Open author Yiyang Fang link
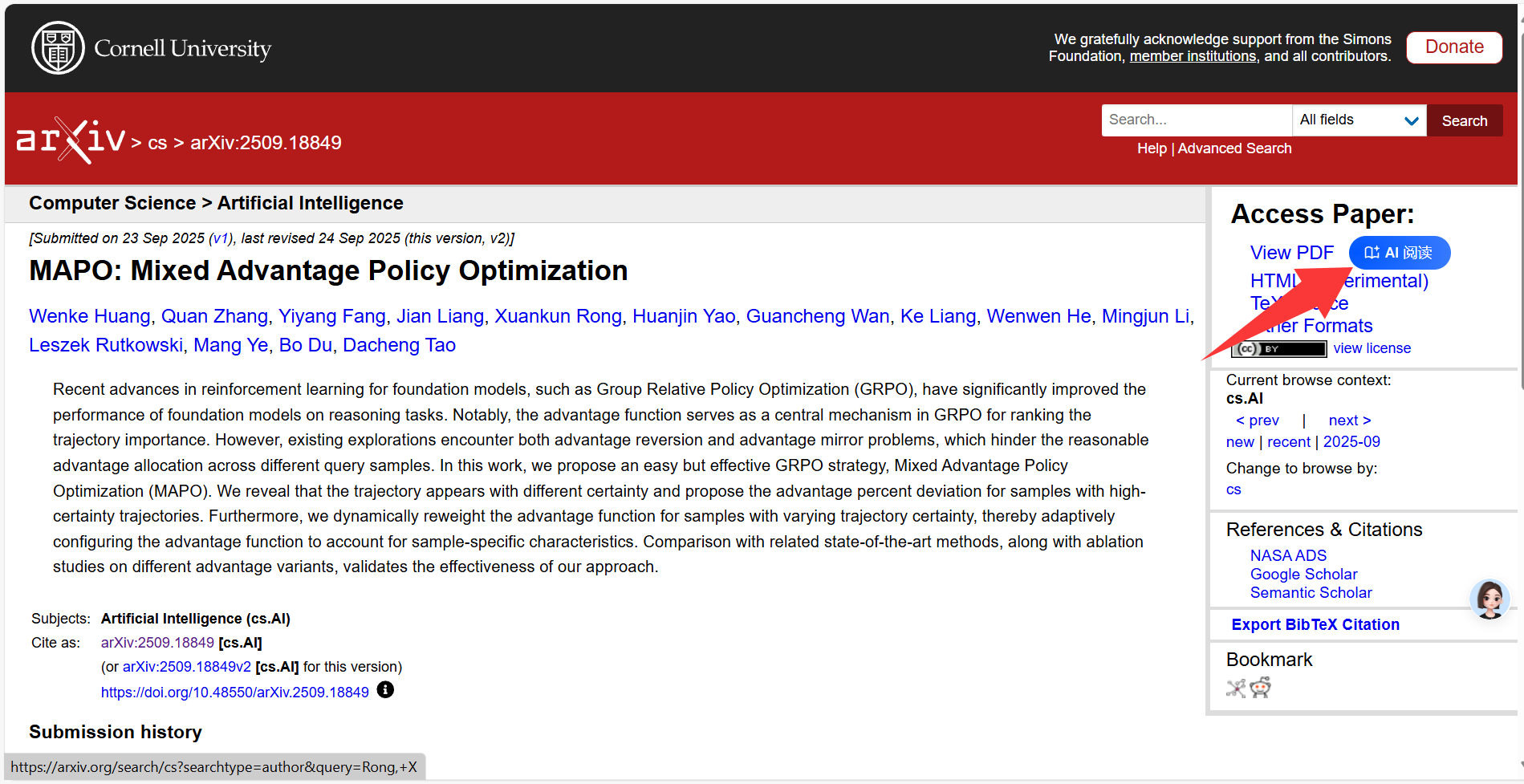 point(332,316)
